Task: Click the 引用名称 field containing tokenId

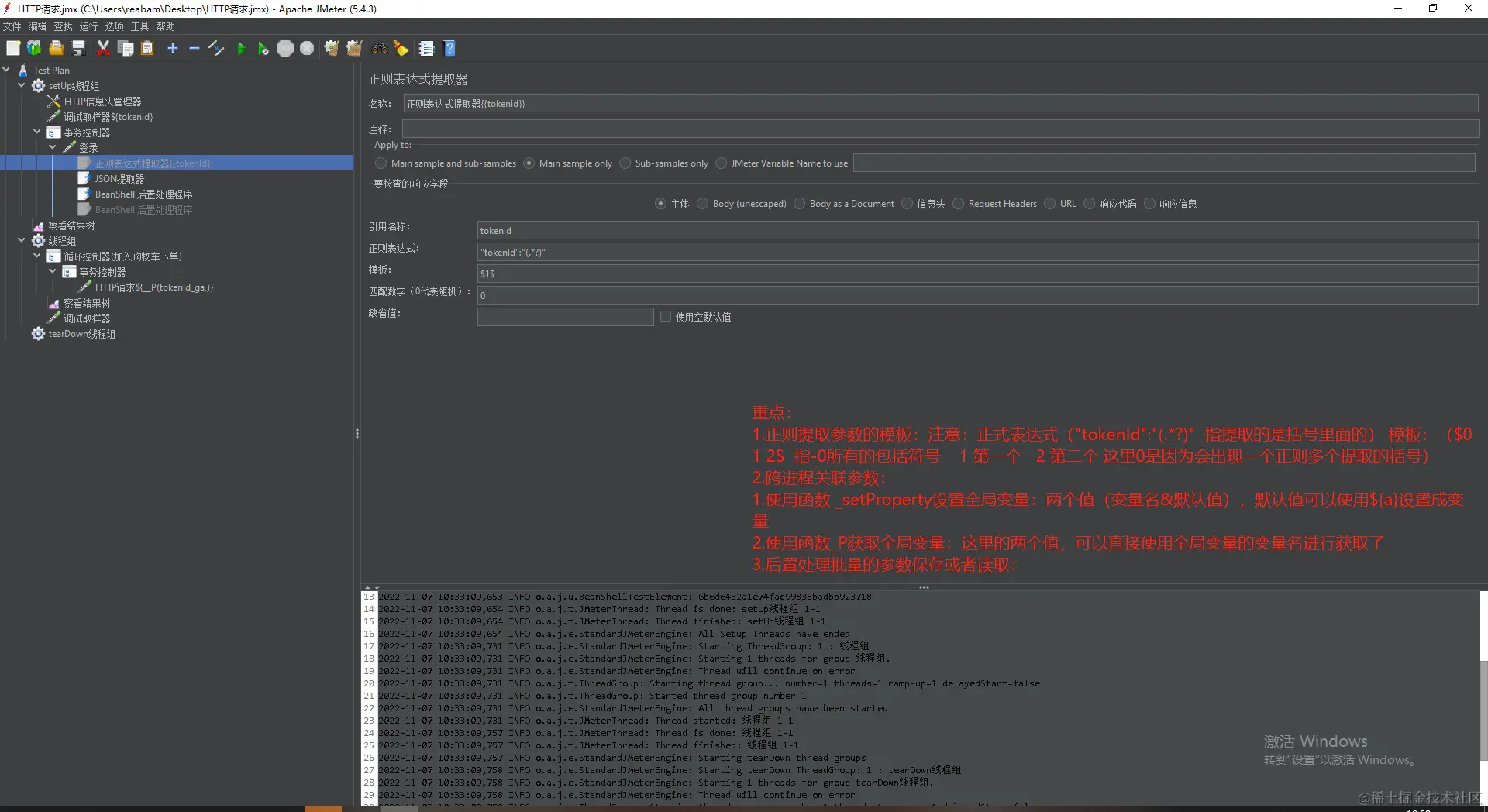Action: [x=978, y=230]
